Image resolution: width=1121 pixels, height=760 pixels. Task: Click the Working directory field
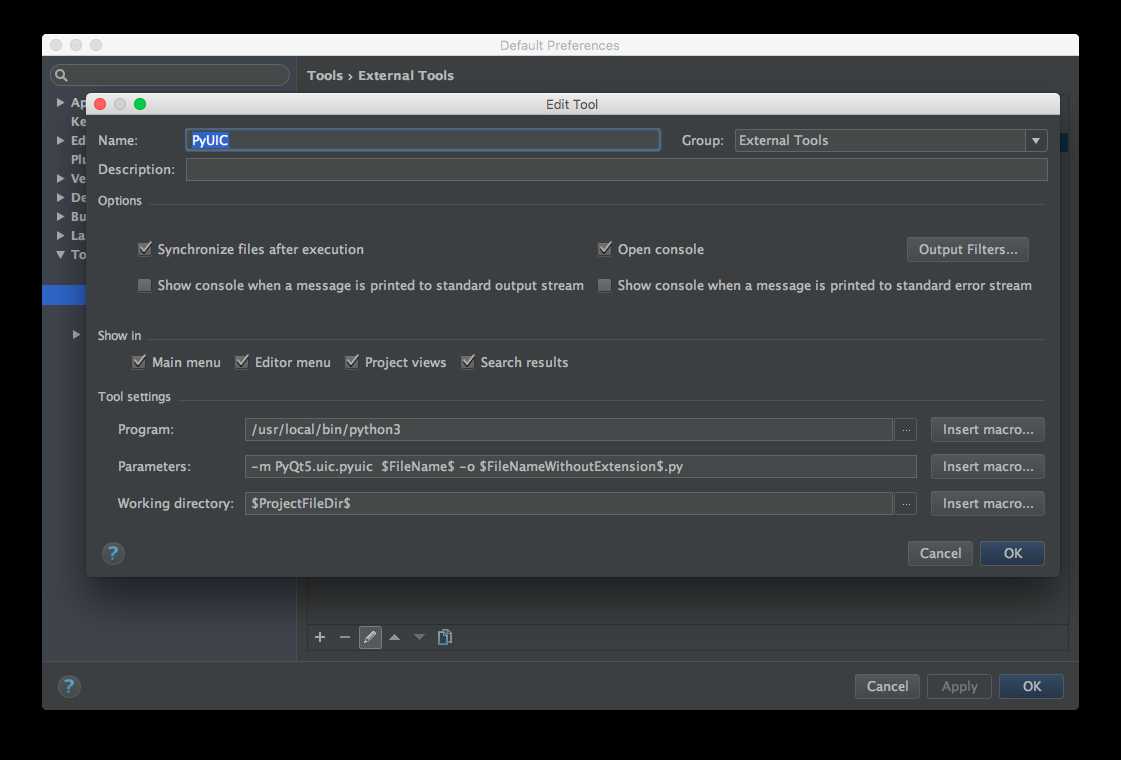coord(568,503)
